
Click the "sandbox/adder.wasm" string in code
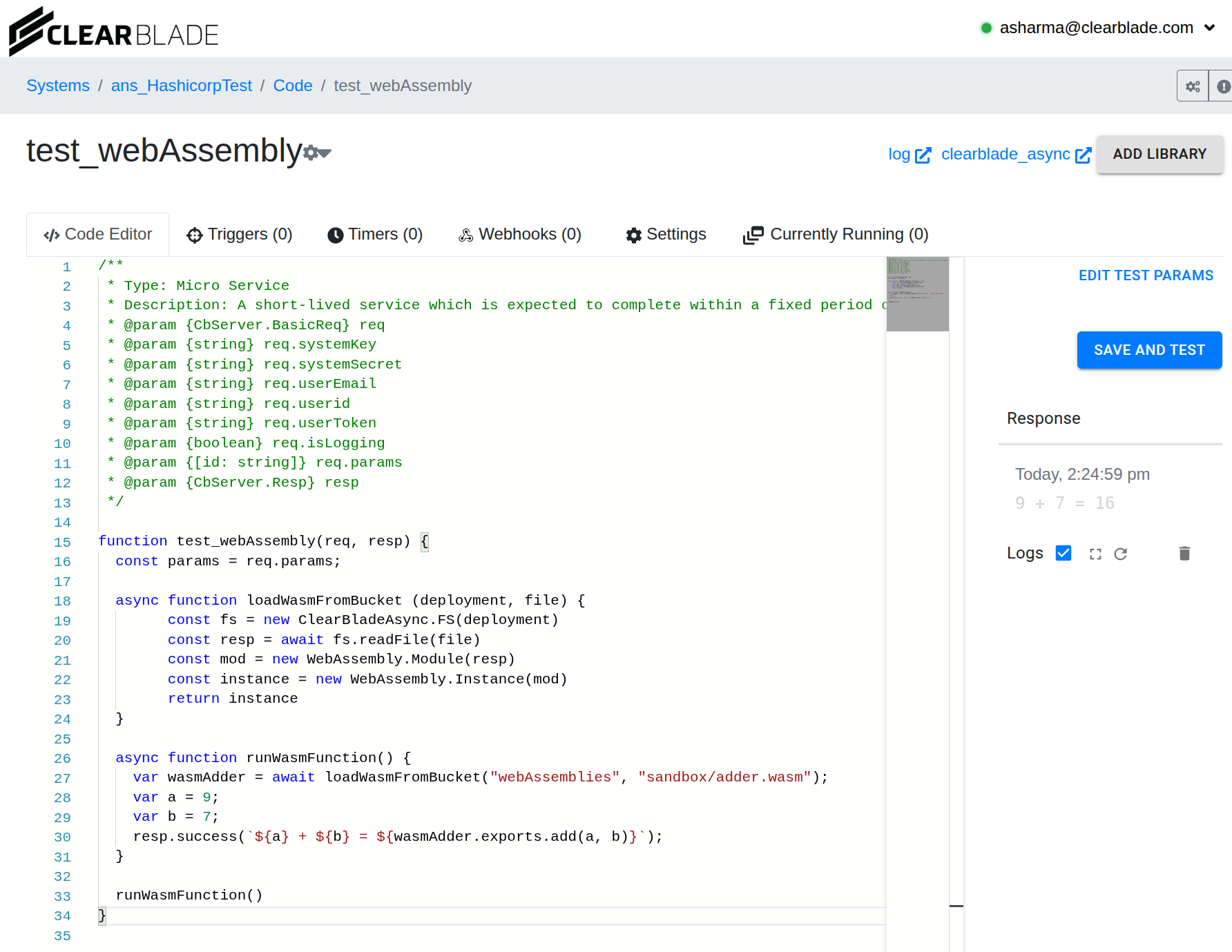[x=724, y=777]
